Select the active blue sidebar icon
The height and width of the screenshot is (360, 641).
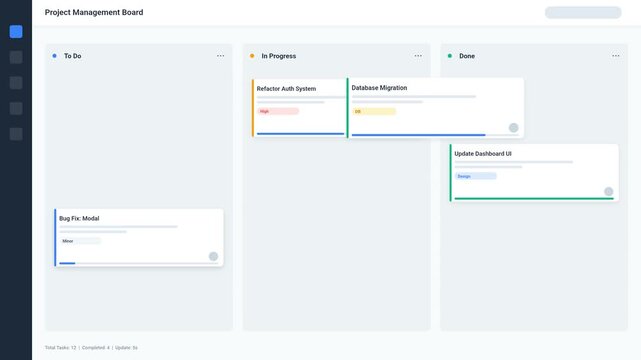pos(16,31)
